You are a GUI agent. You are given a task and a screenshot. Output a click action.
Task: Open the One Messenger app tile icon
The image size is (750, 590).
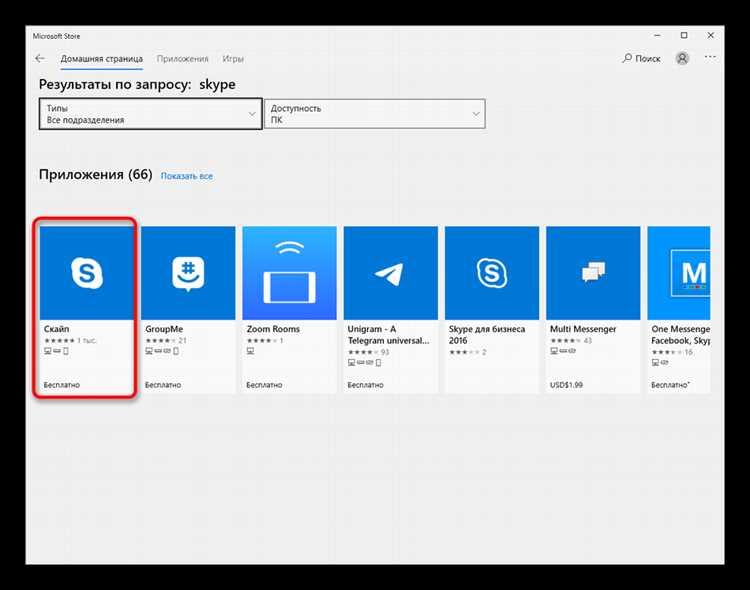click(679, 273)
